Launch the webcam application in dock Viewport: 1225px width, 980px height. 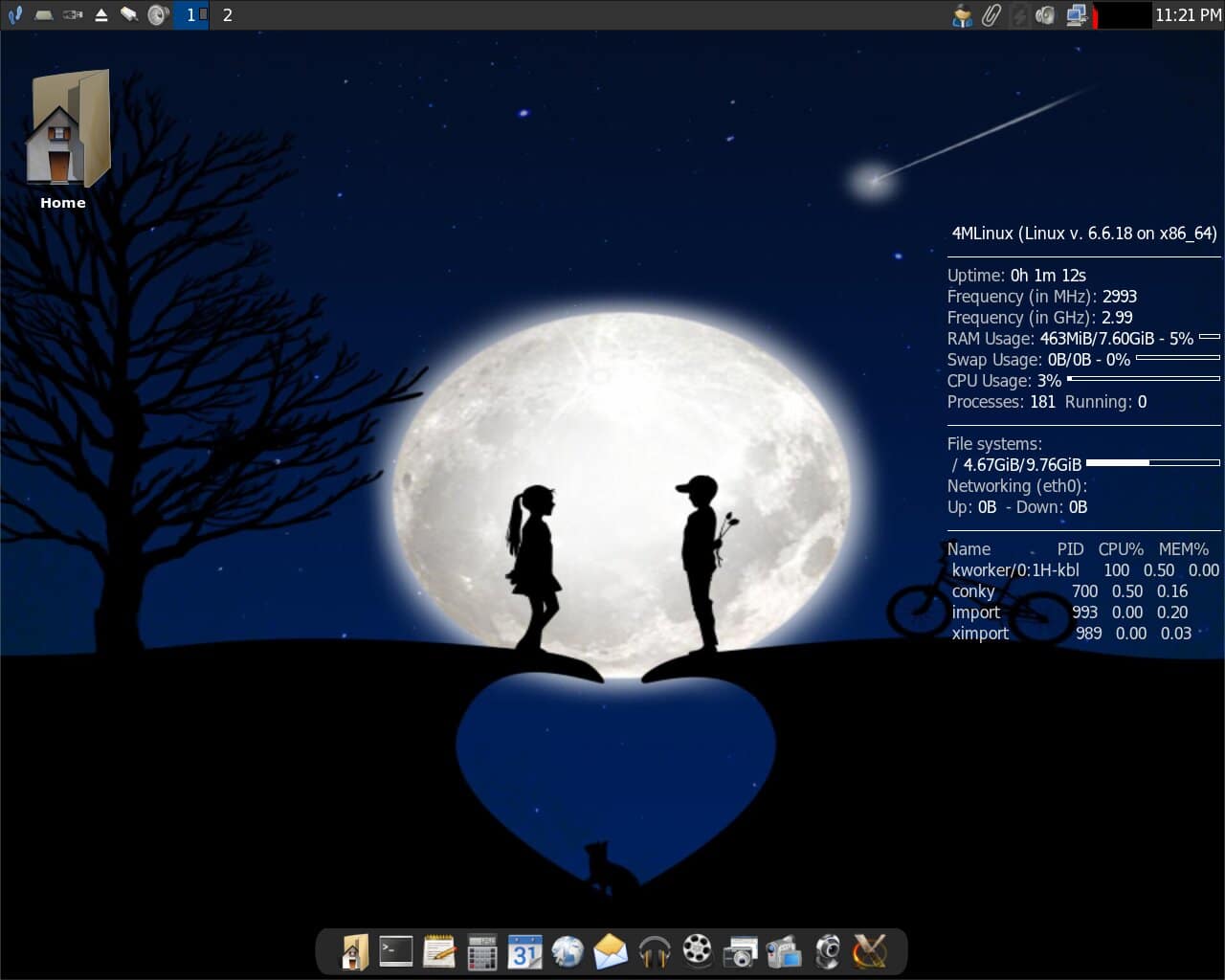pos(827,952)
